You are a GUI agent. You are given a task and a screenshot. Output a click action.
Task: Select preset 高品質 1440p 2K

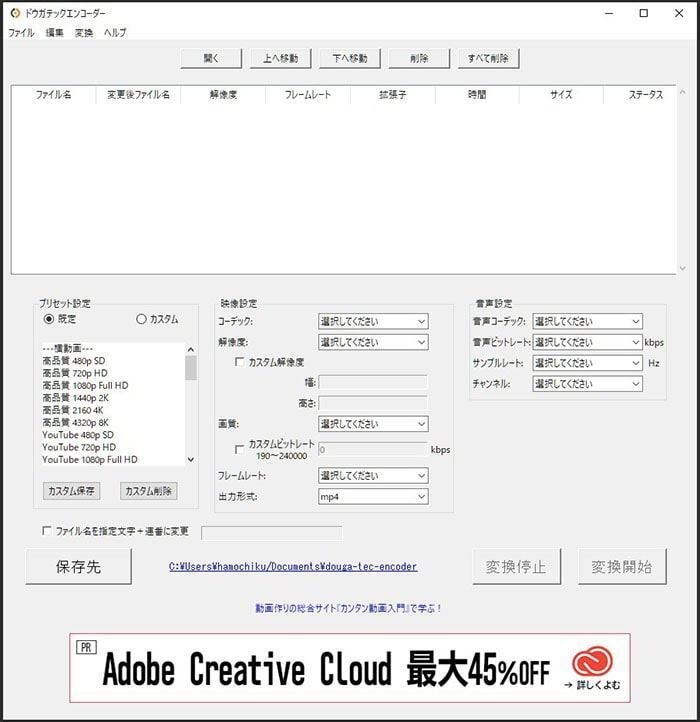(76, 398)
